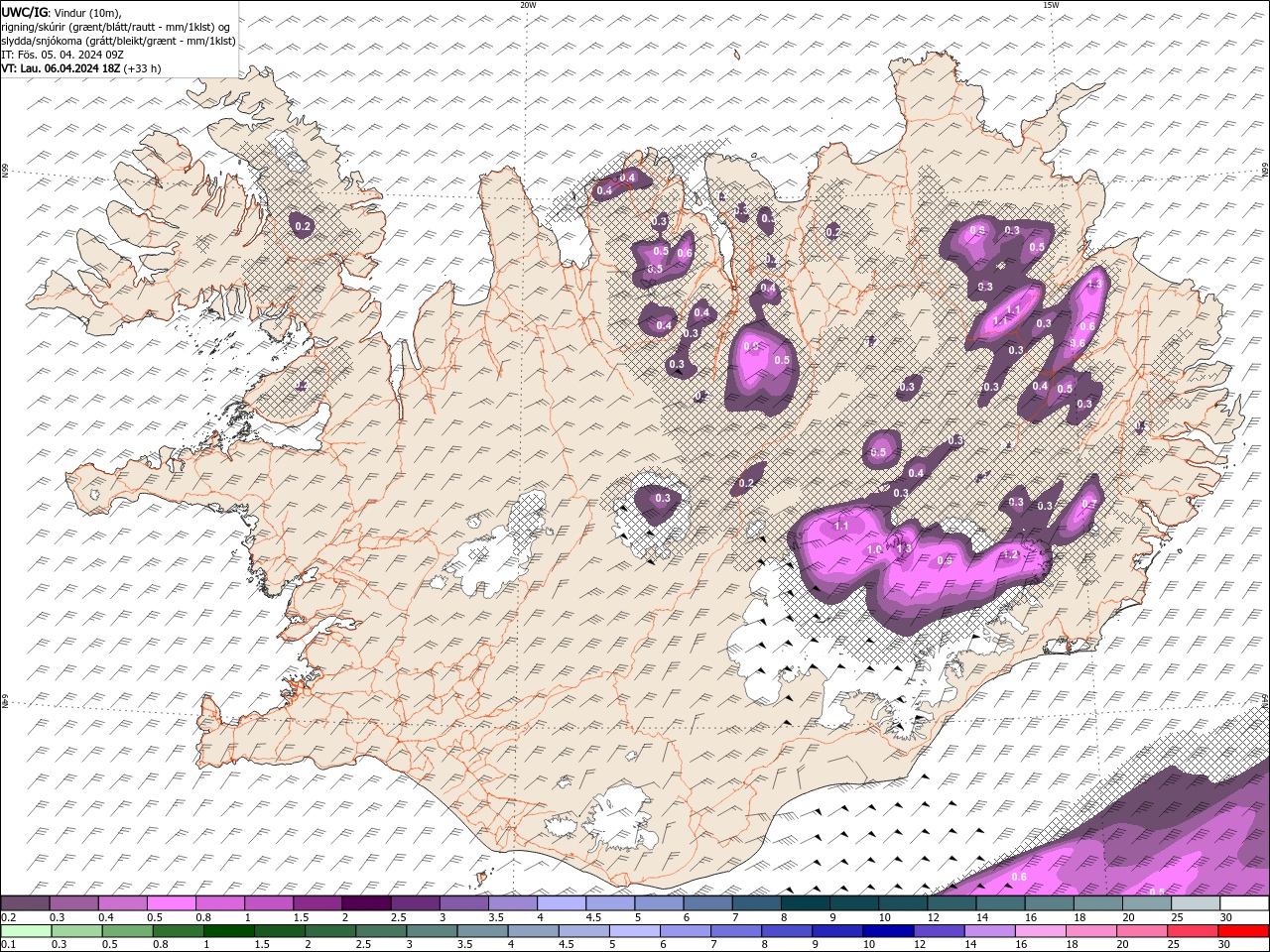The height and width of the screenshot is (952, 1270).
Task: Click the magenta 1 swatch in the upper legend row
Action: [269, 903]
